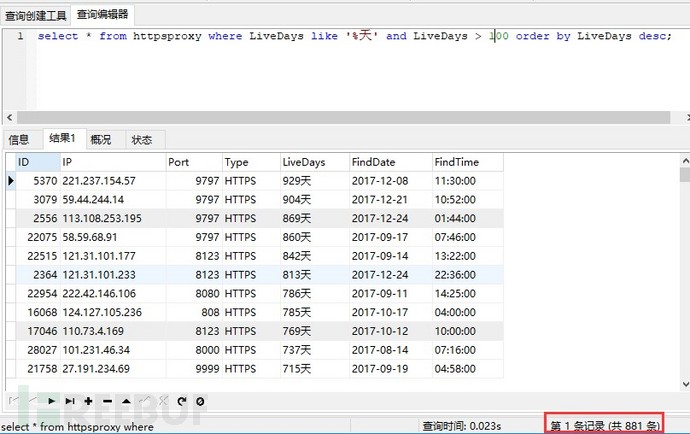Go to first record icon

(14, 401)
